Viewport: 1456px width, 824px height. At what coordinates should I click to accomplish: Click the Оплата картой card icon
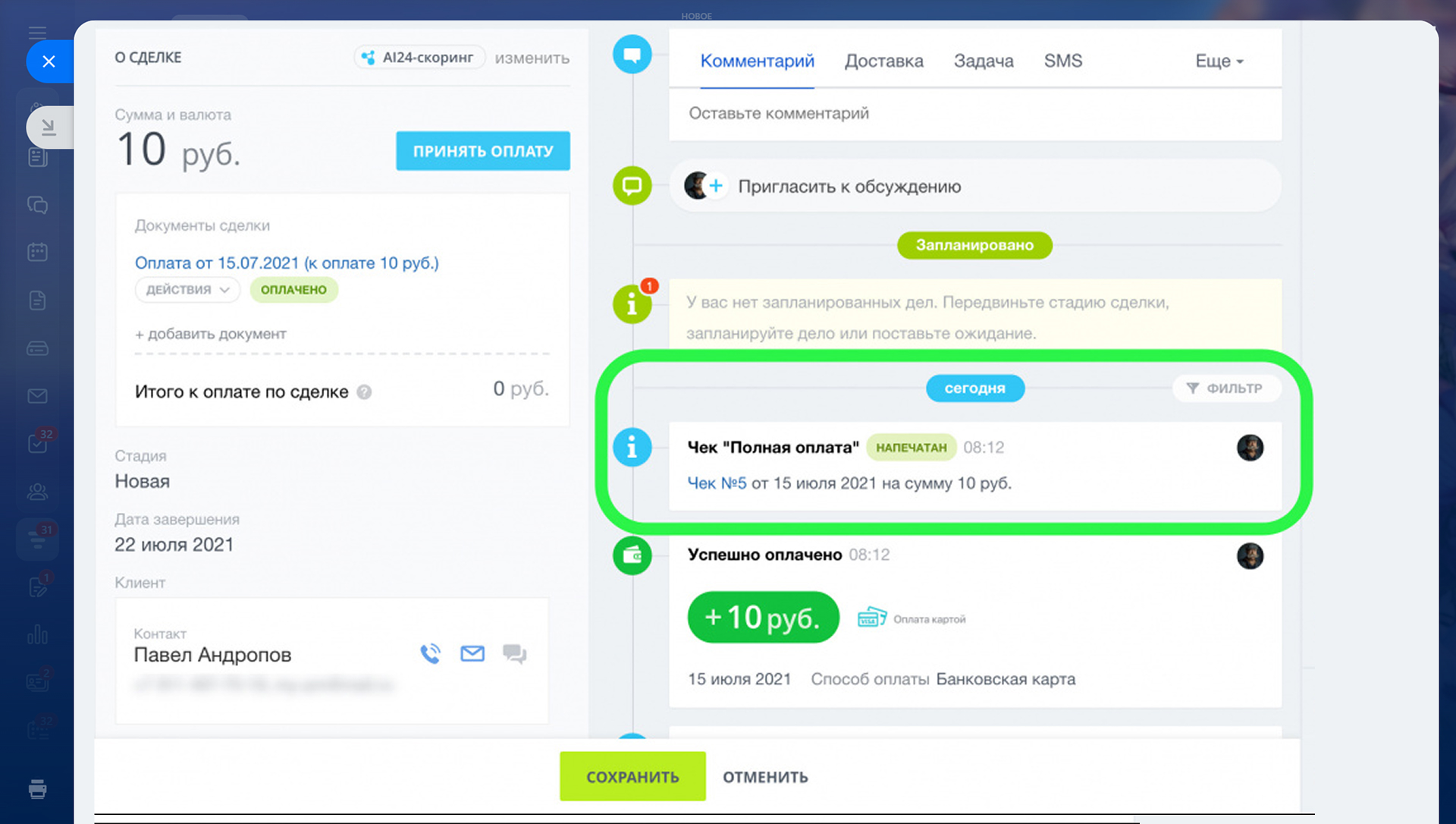point(872,617)
